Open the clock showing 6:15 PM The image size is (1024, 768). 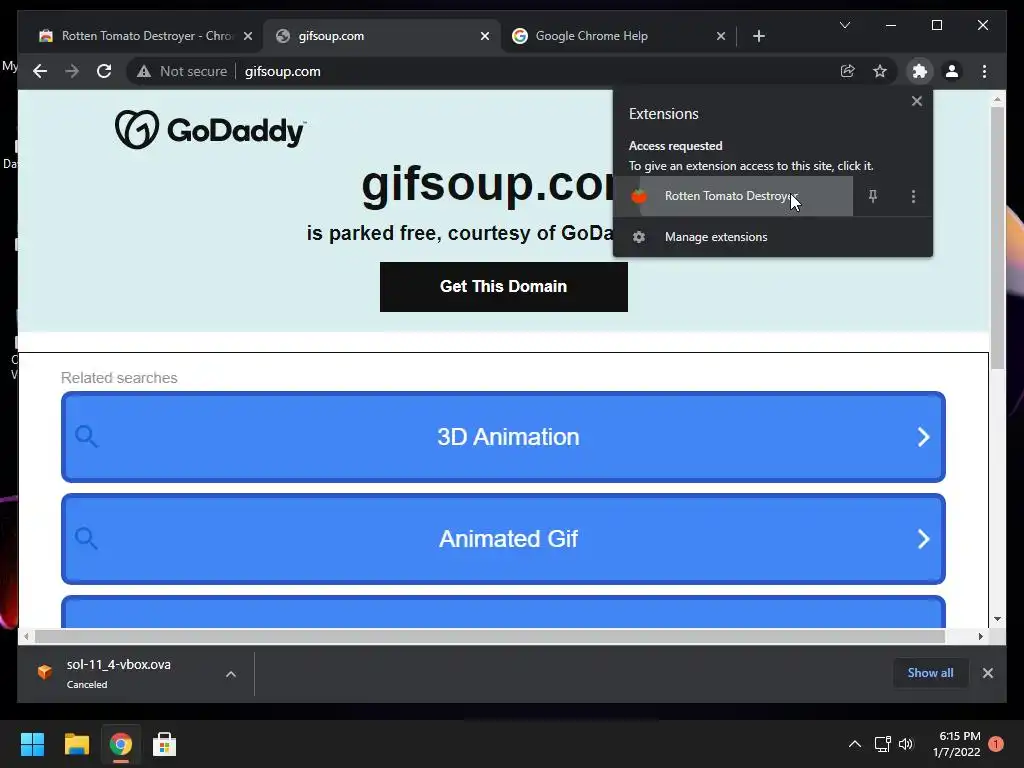coord(956,744)
